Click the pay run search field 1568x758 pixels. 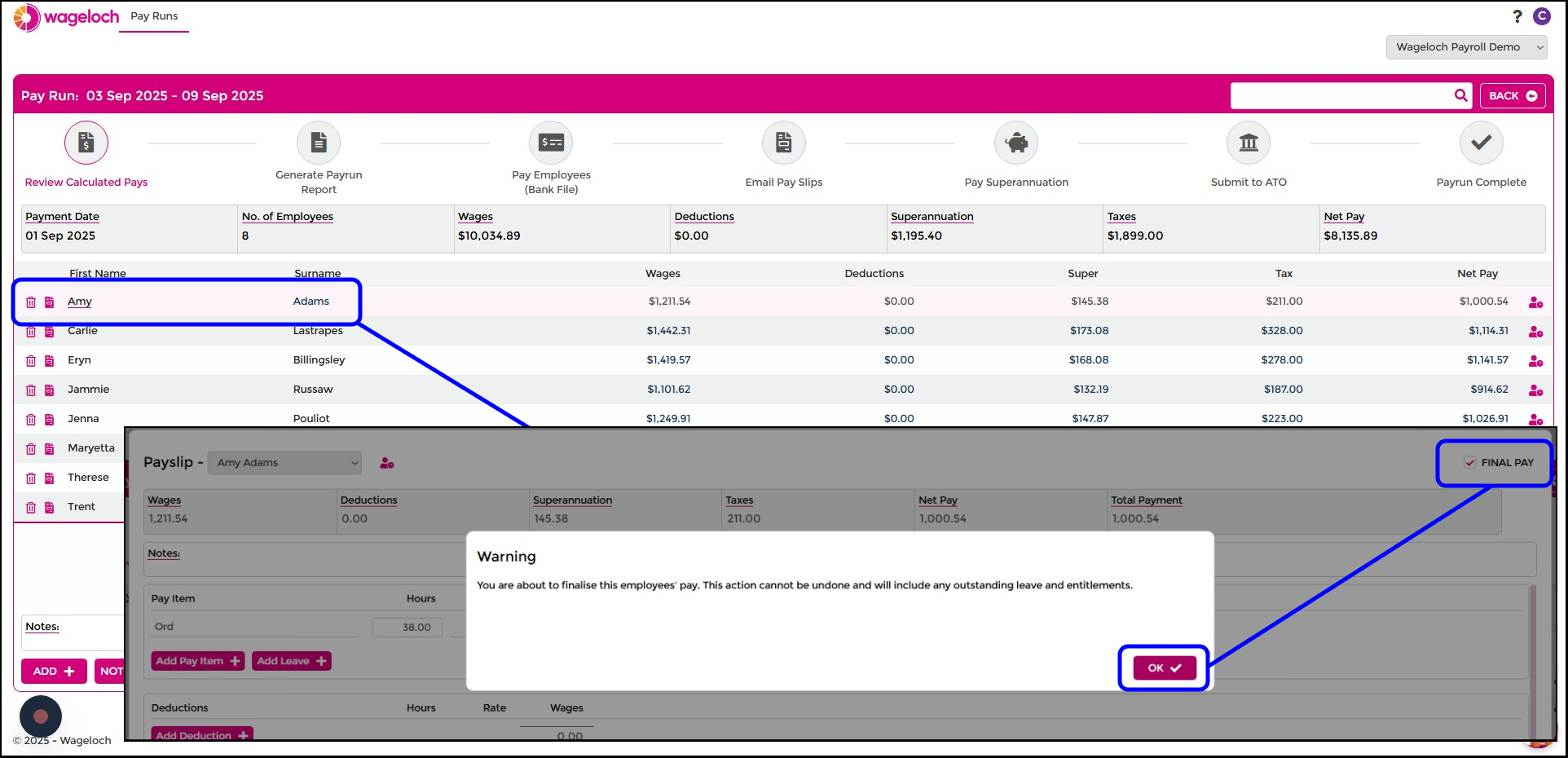[x=1341, y=96]
